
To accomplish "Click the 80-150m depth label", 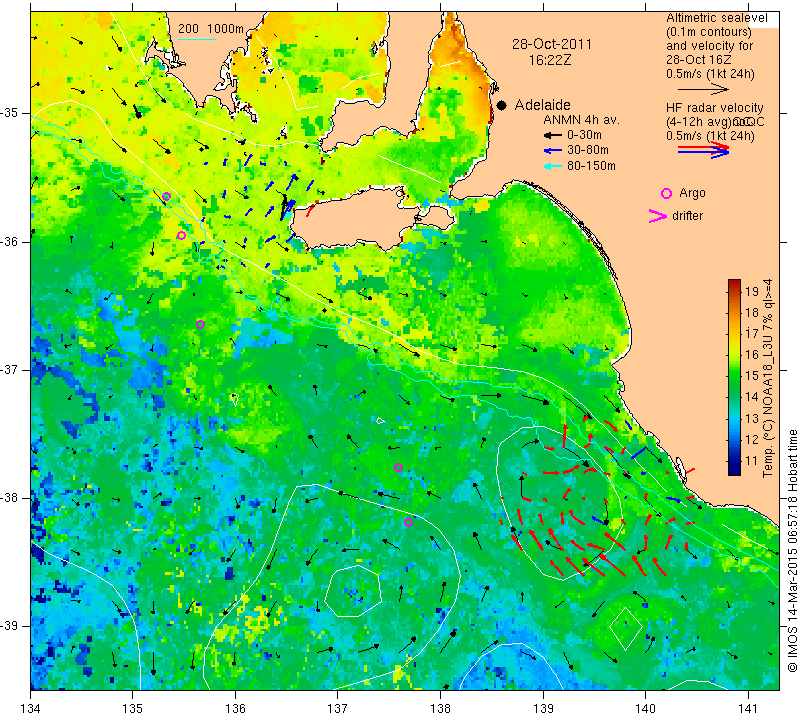I will tap(591, 166).
